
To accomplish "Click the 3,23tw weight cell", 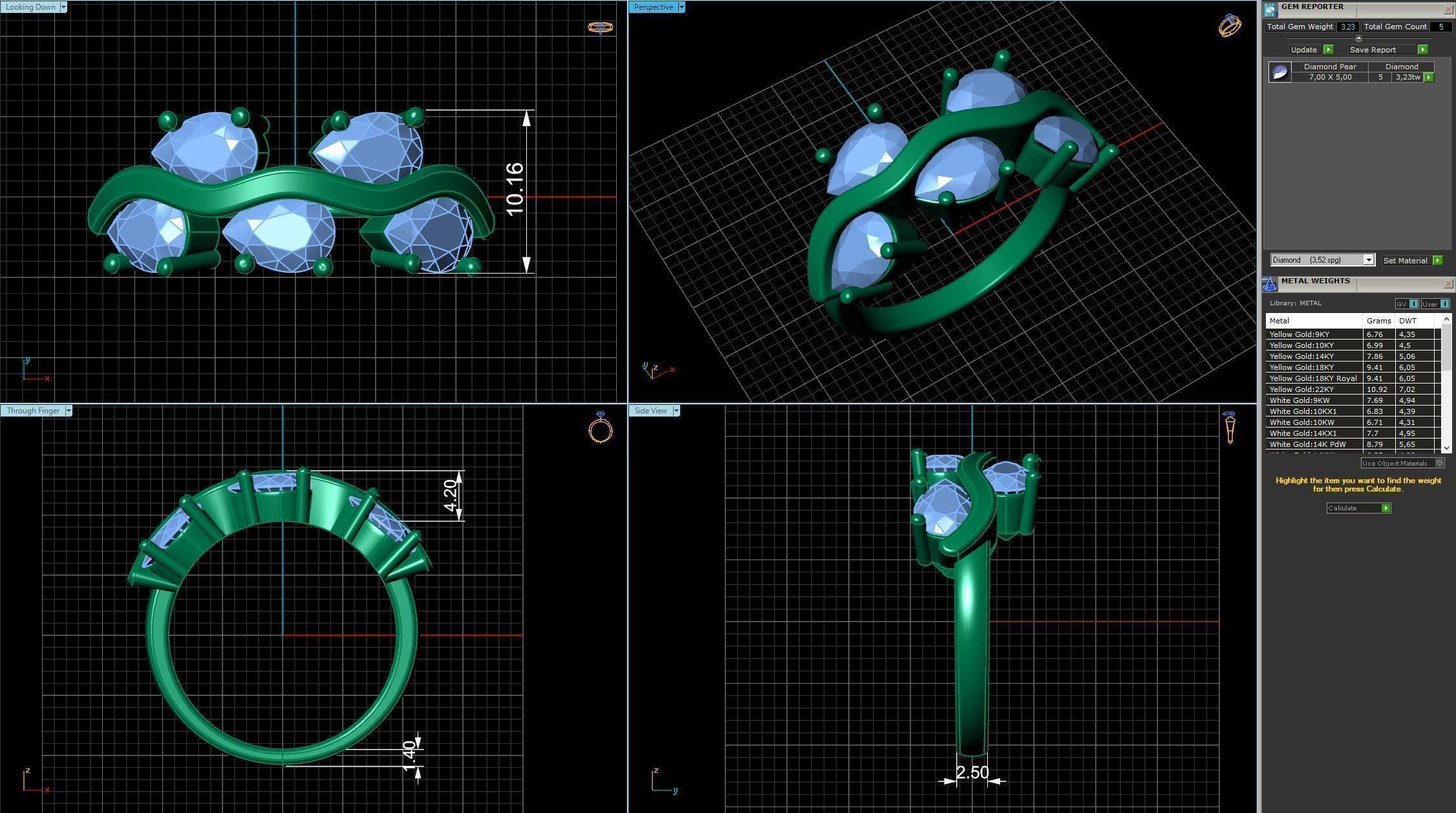I will point(1407,77).
